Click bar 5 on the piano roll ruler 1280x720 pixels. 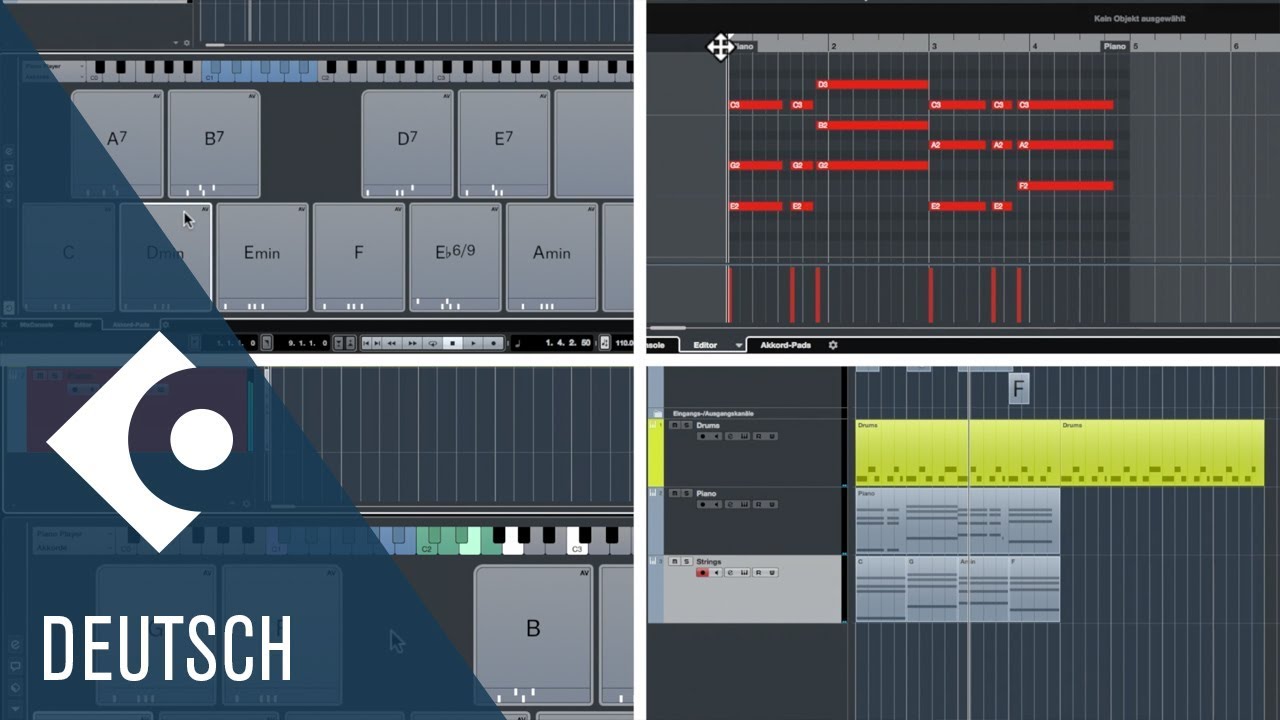(1135, 46)
